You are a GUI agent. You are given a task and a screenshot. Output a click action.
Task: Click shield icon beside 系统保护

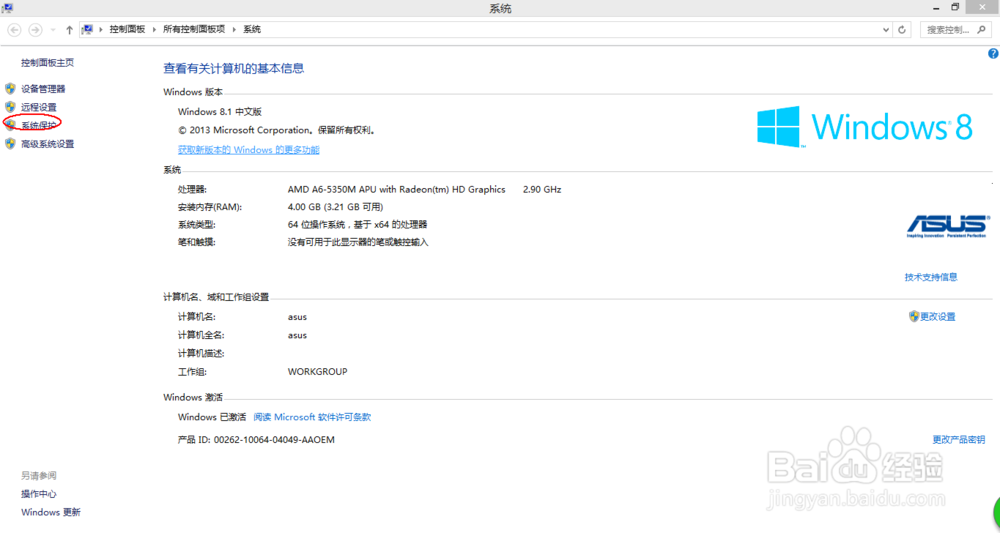[10, 126]
